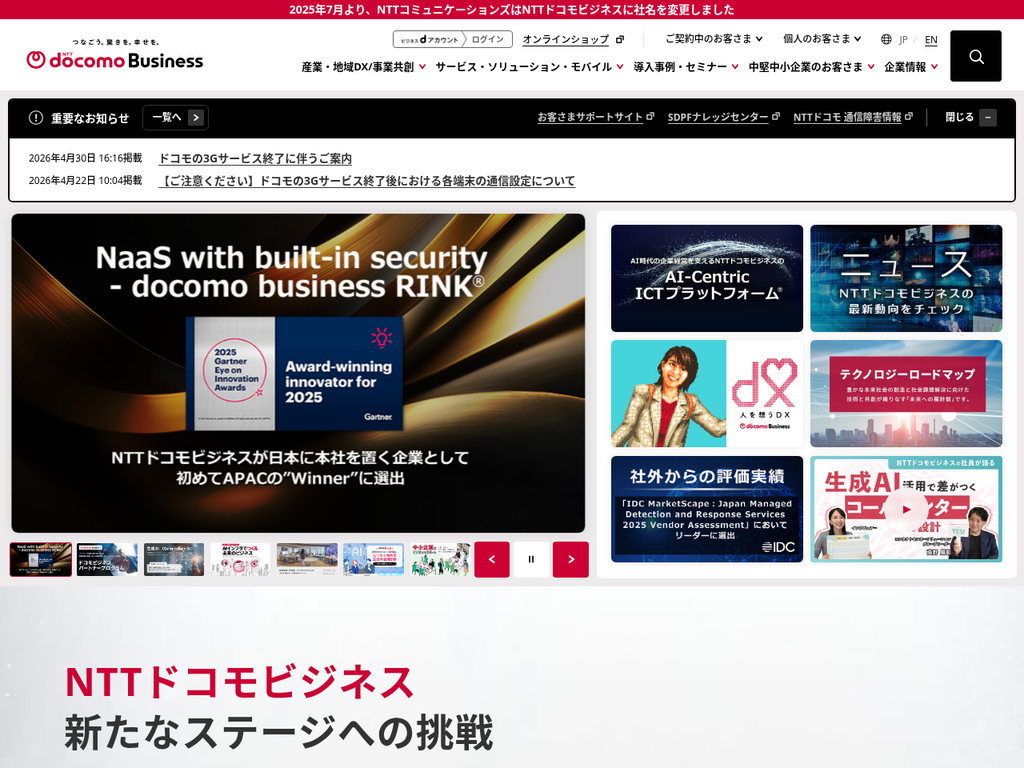Select ドコモビジネスパートナープログラム carousel thumbnail

coord(107,560)
